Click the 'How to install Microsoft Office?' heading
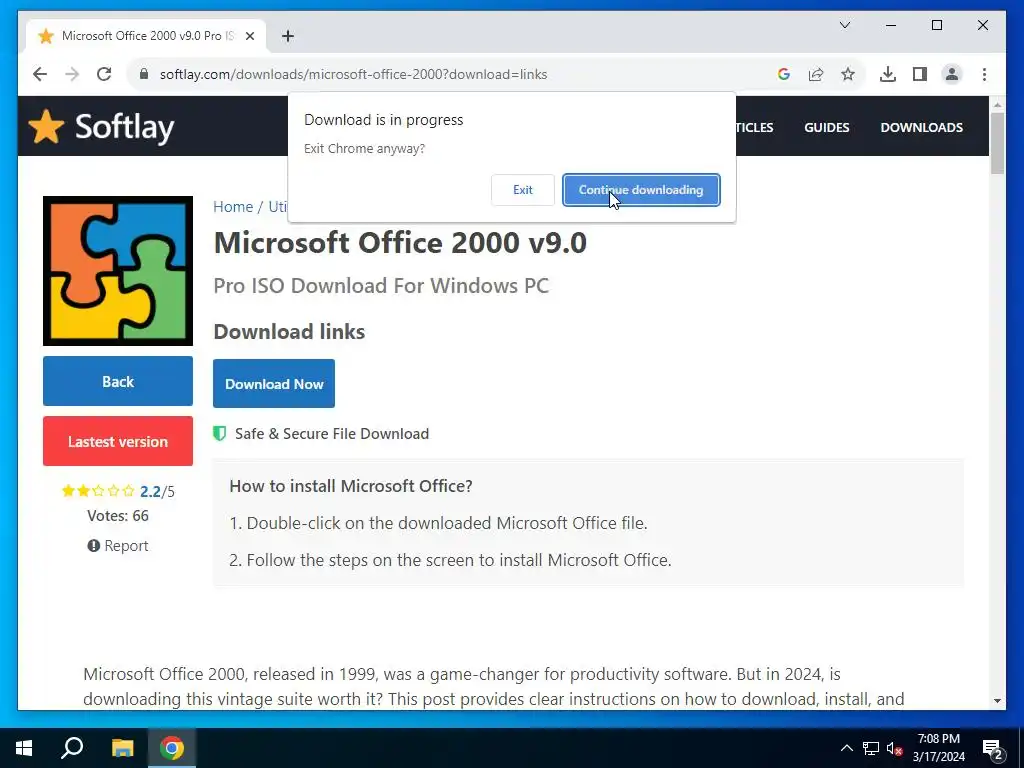This screenshot has height=768, width=1024. tap(351, 486)
